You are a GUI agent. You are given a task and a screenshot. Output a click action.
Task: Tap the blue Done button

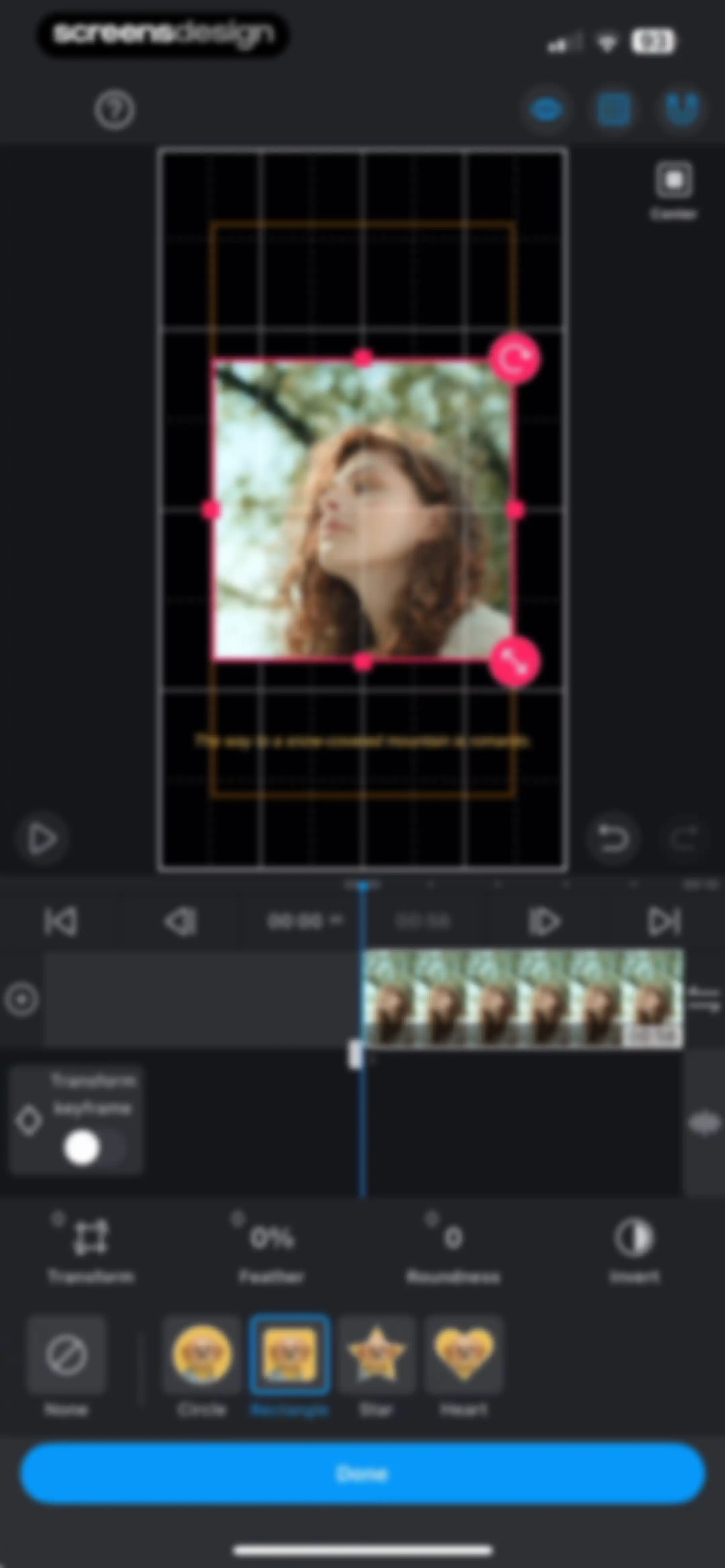363,1473
